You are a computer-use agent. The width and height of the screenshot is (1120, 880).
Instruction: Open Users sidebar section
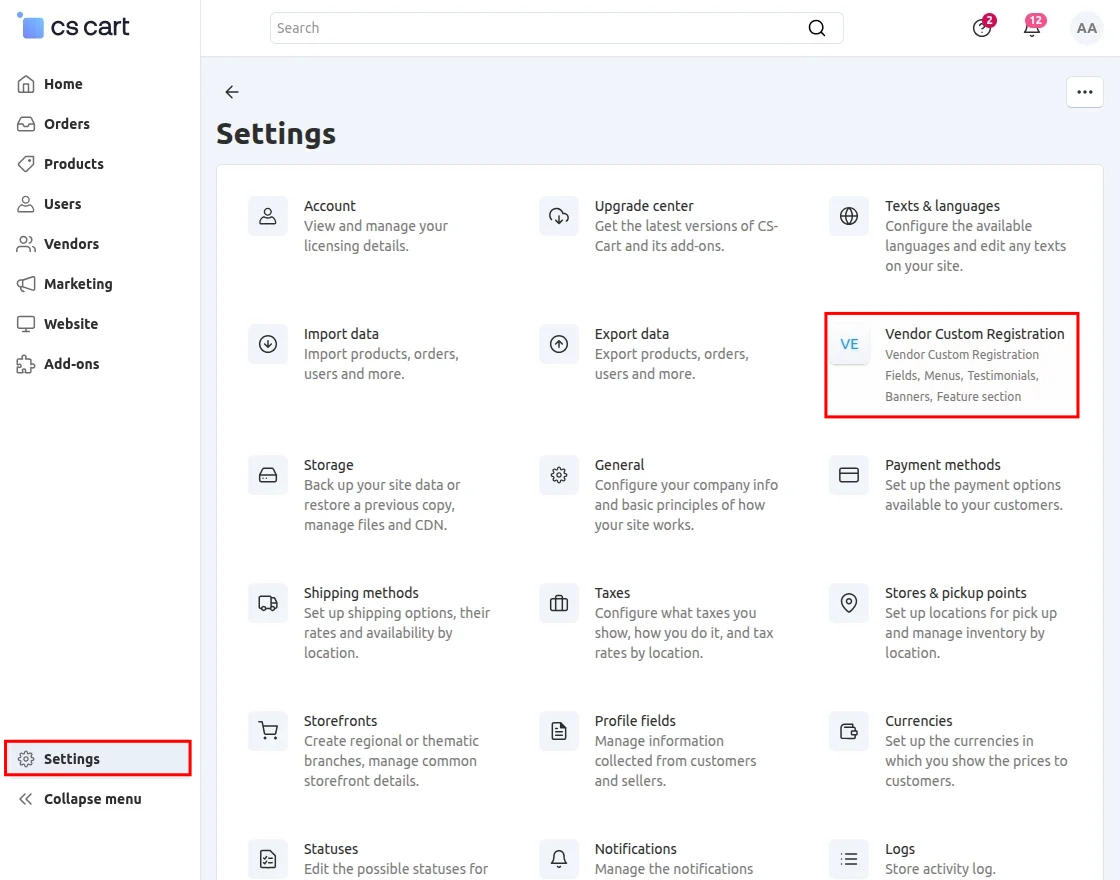[62, 204]
